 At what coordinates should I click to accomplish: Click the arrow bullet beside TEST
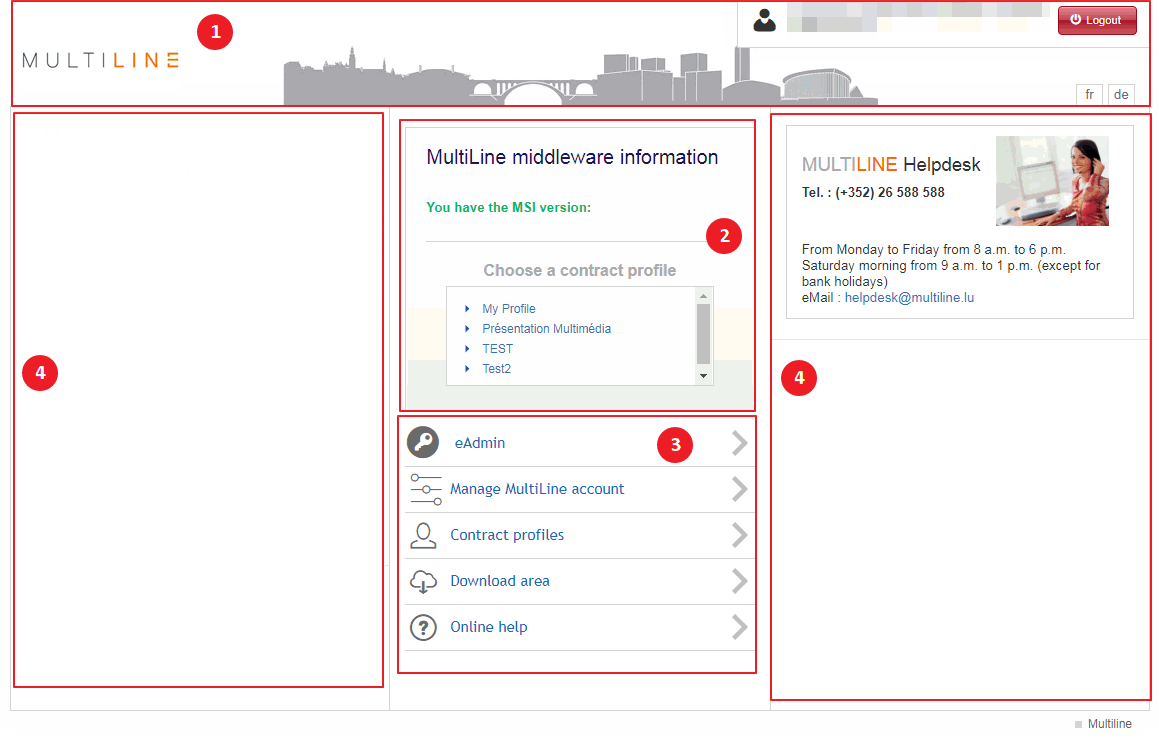pyautogui.click(x=467, y=349)
